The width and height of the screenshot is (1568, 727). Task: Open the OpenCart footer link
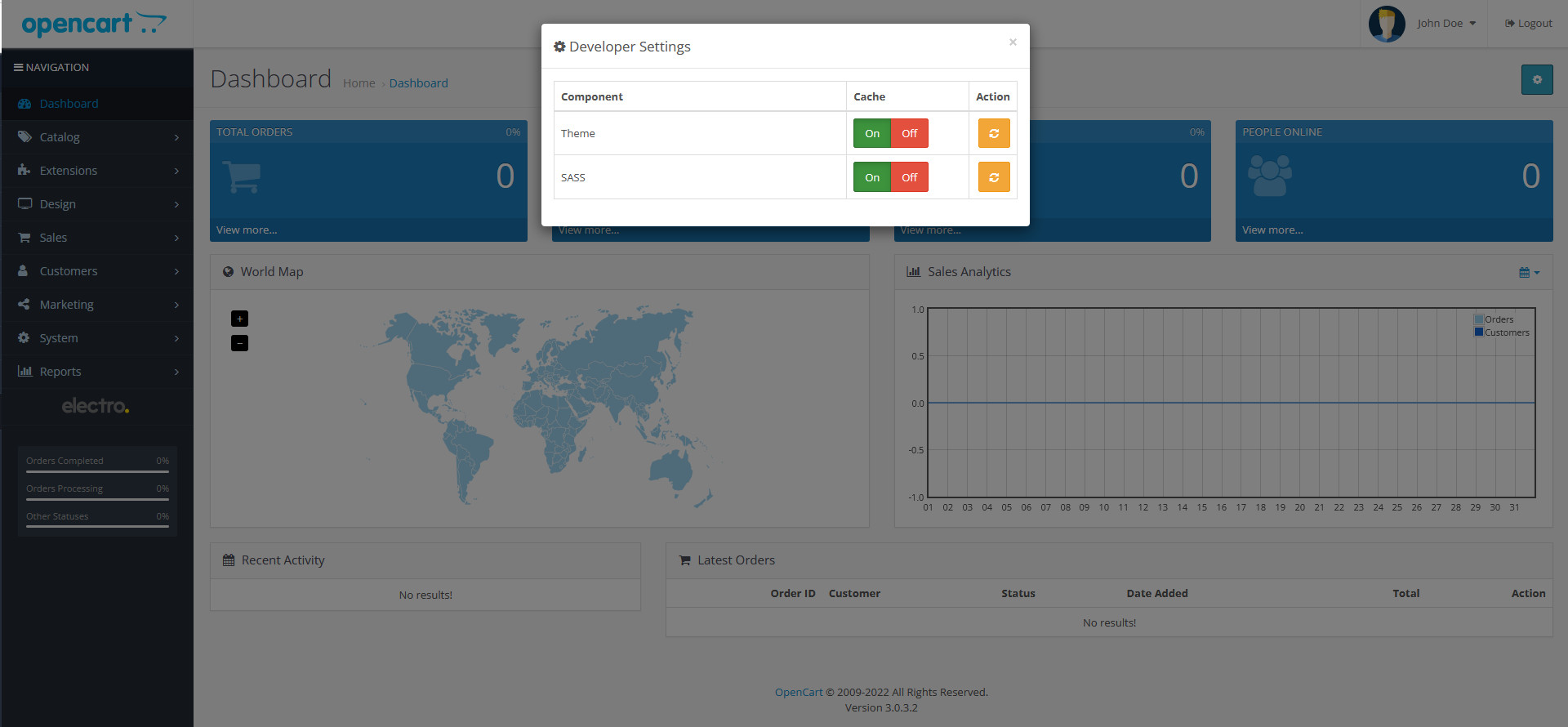(x=799, y=693)
